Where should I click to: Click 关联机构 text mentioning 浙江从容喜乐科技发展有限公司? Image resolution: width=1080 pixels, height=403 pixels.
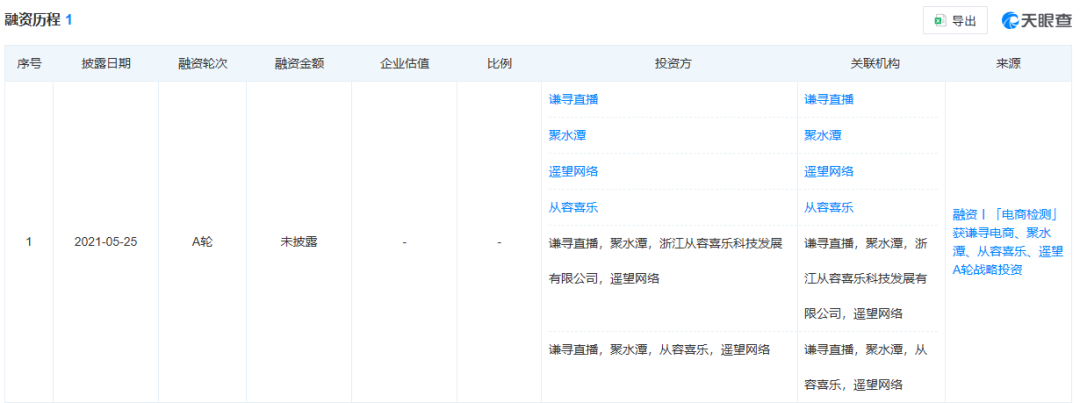866,278
